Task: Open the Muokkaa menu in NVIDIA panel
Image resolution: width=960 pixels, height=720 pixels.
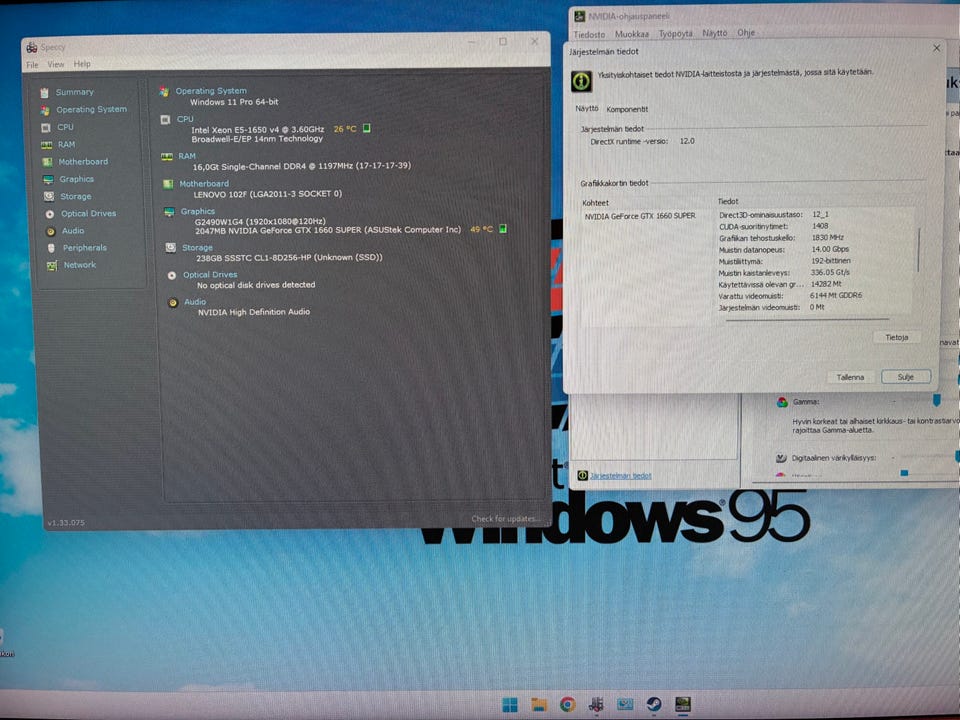Action: click(631, 34)
